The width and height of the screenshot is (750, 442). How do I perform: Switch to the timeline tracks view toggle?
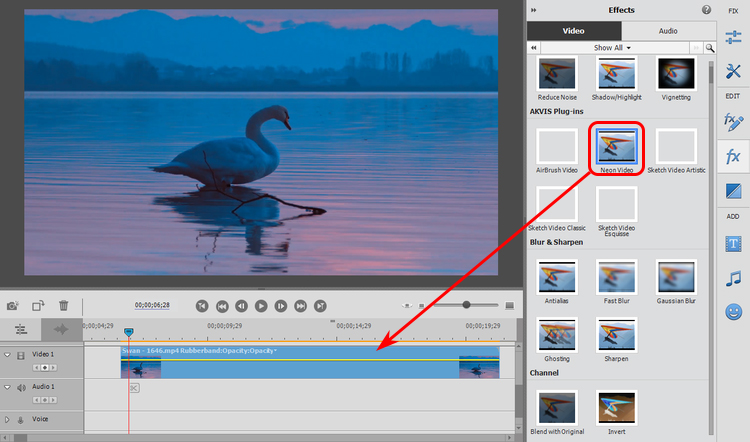pyautogui.click(x=21, y=329)
